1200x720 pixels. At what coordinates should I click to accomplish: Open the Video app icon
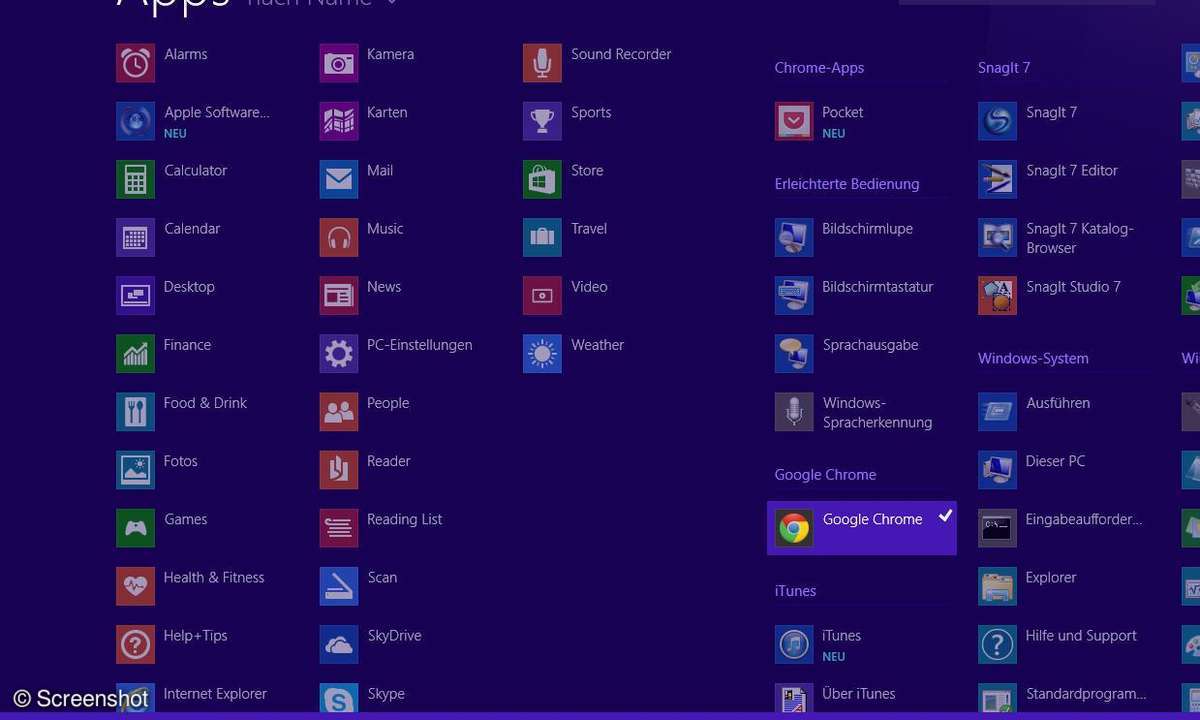(542, 295)
